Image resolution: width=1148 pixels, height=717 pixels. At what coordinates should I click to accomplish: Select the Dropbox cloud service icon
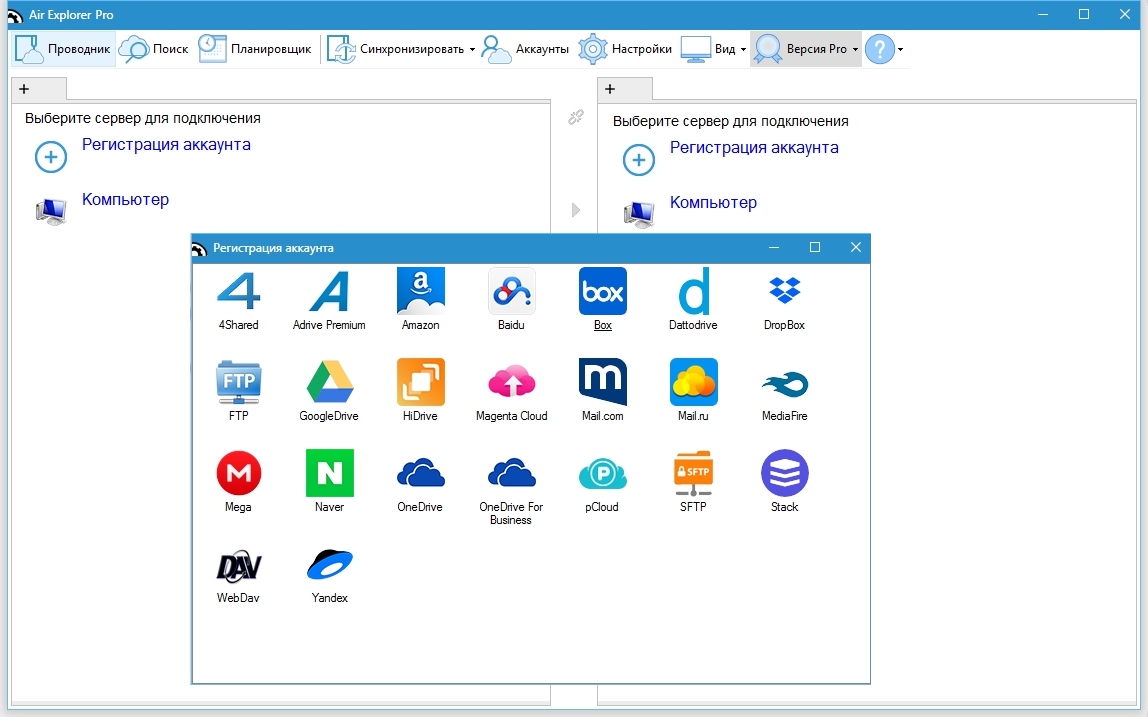[x=784, y=292]
